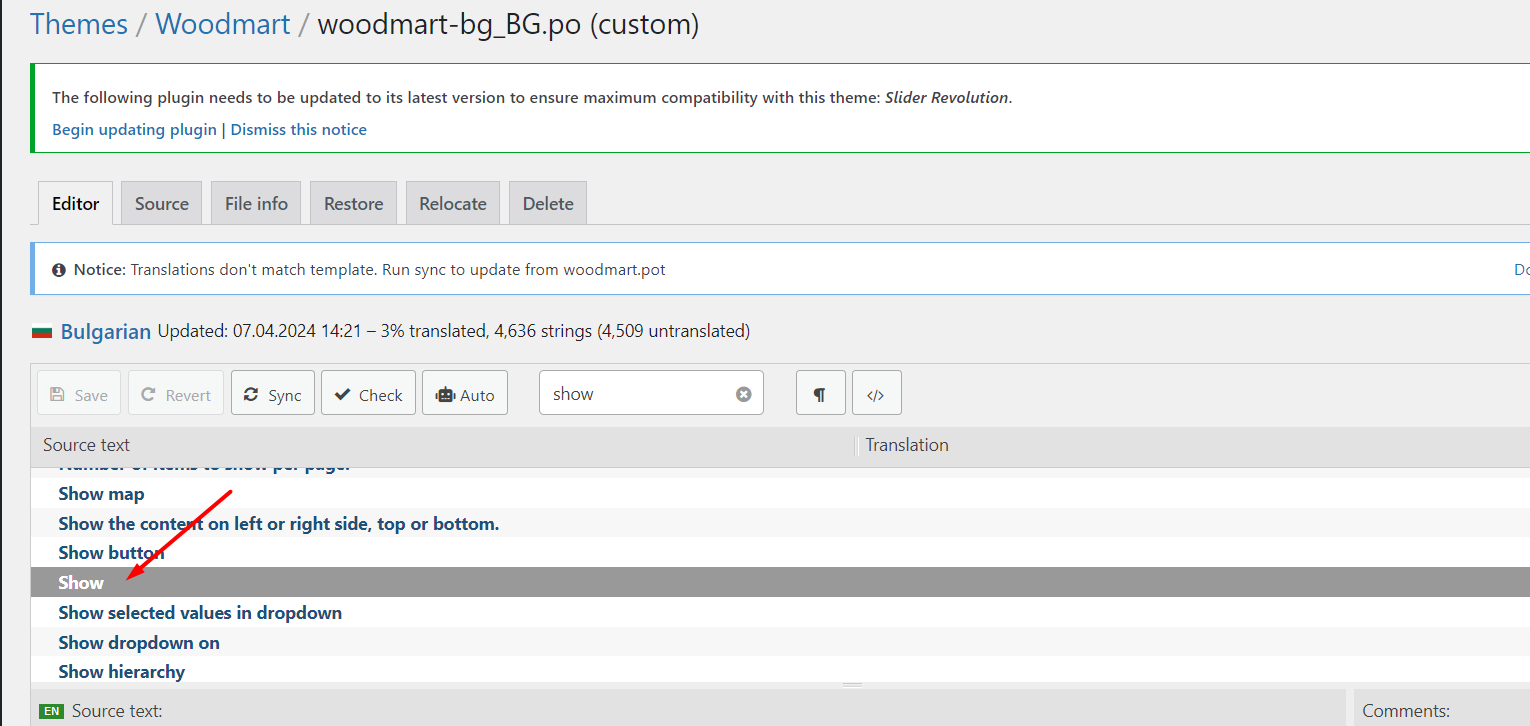Click the Save button
Screen dimensions: 1530x726
click(79, 393)
